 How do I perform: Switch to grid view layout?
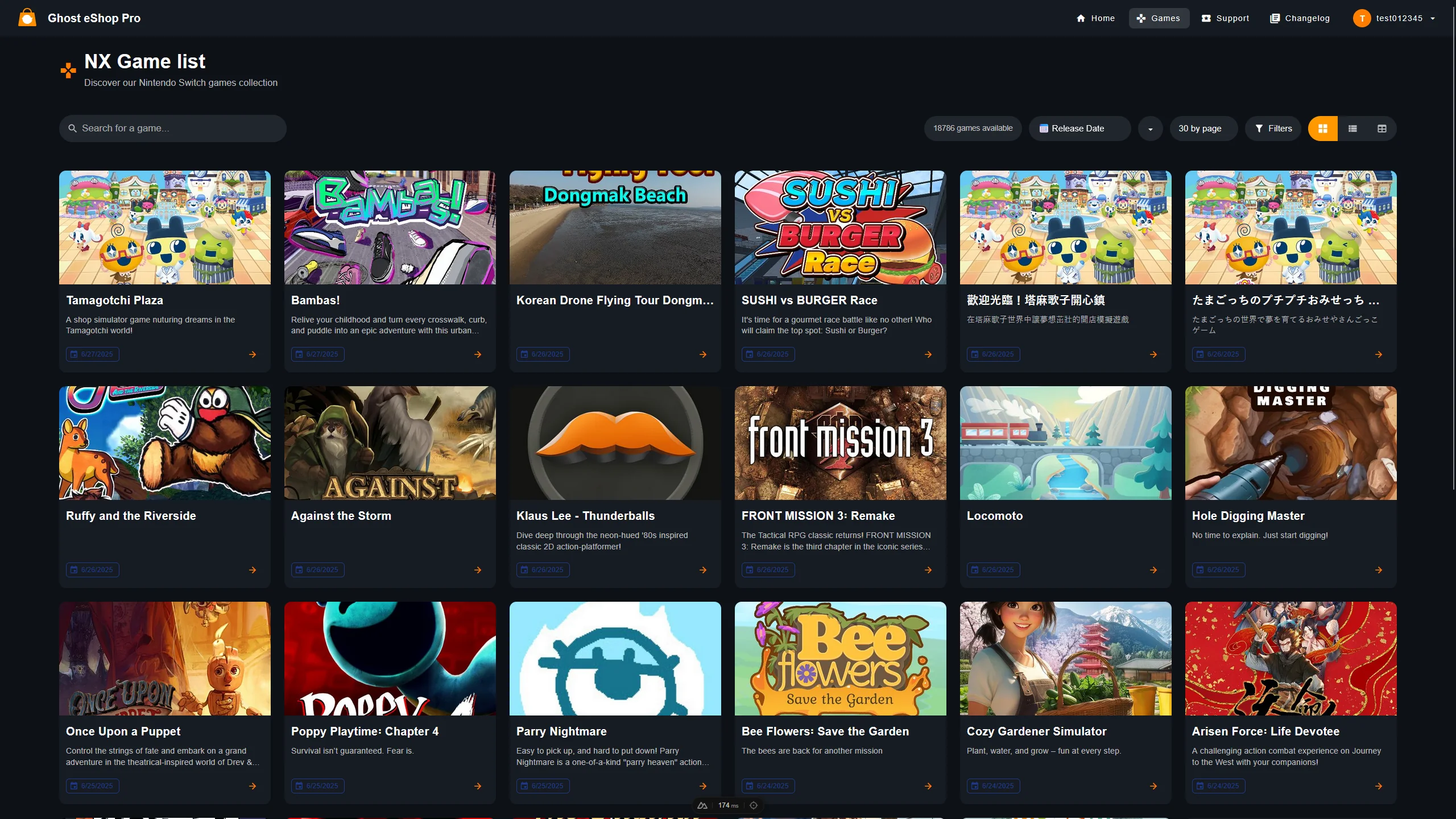(1323, 128)
